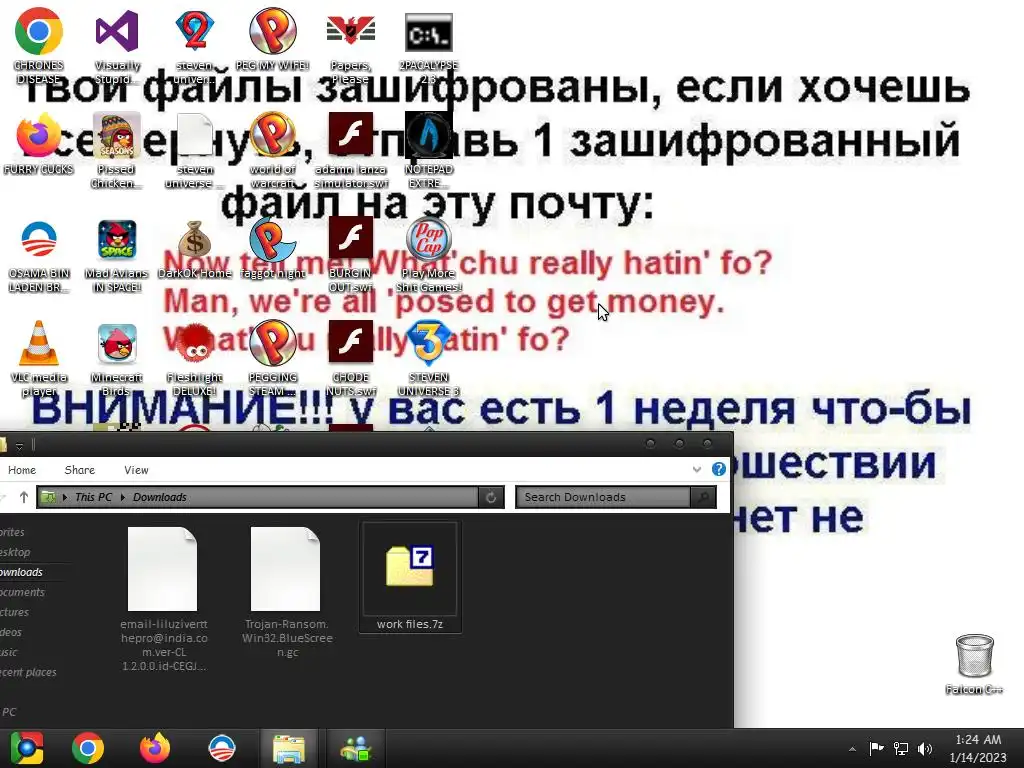1024x768 pixels.
Task: Click the Action Center flag tray icon
Action: click(876, 748)
